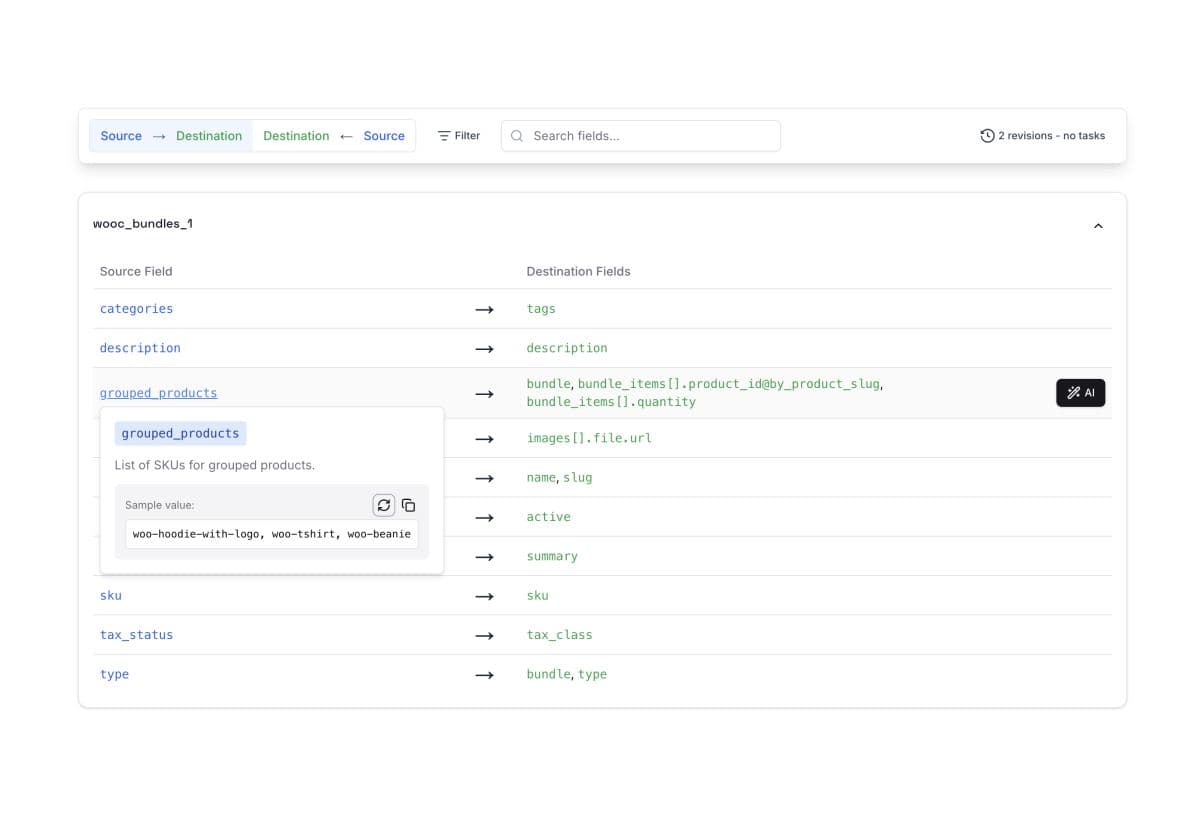Screen dimensions: 1200x840
Task: Click the AI mapping button for grouped_products
Action: 1081,392
